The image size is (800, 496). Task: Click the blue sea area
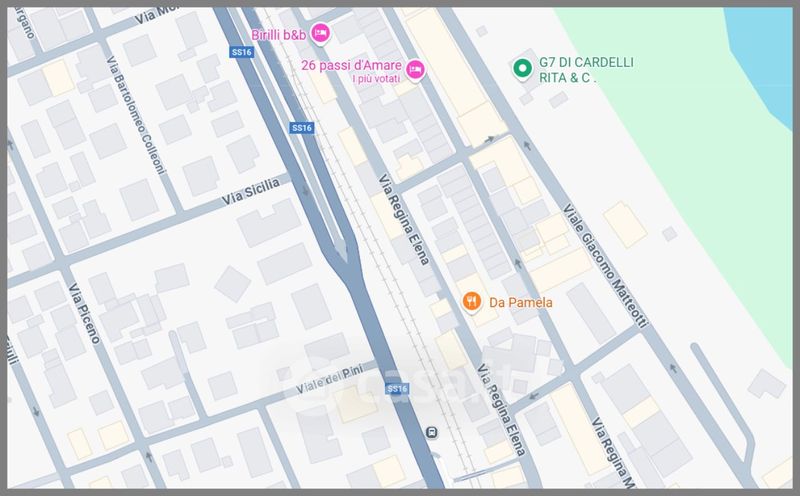[763, 51]
